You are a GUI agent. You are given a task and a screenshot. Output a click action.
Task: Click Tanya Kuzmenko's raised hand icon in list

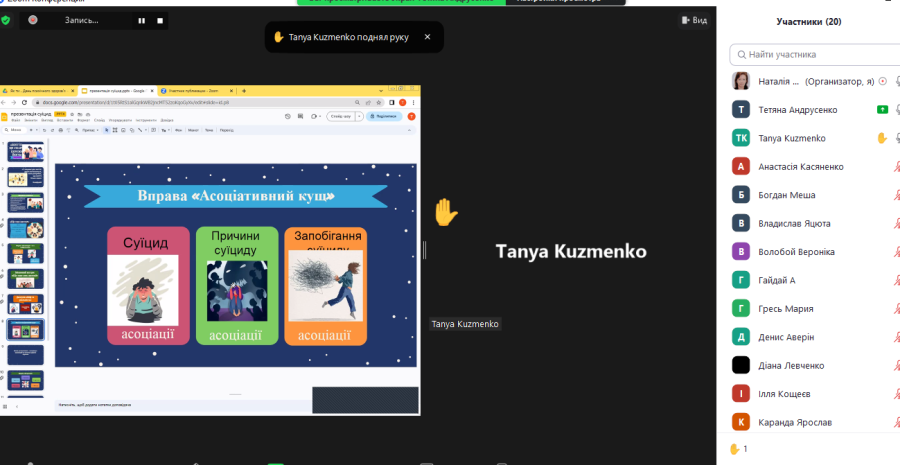(881, 138)
